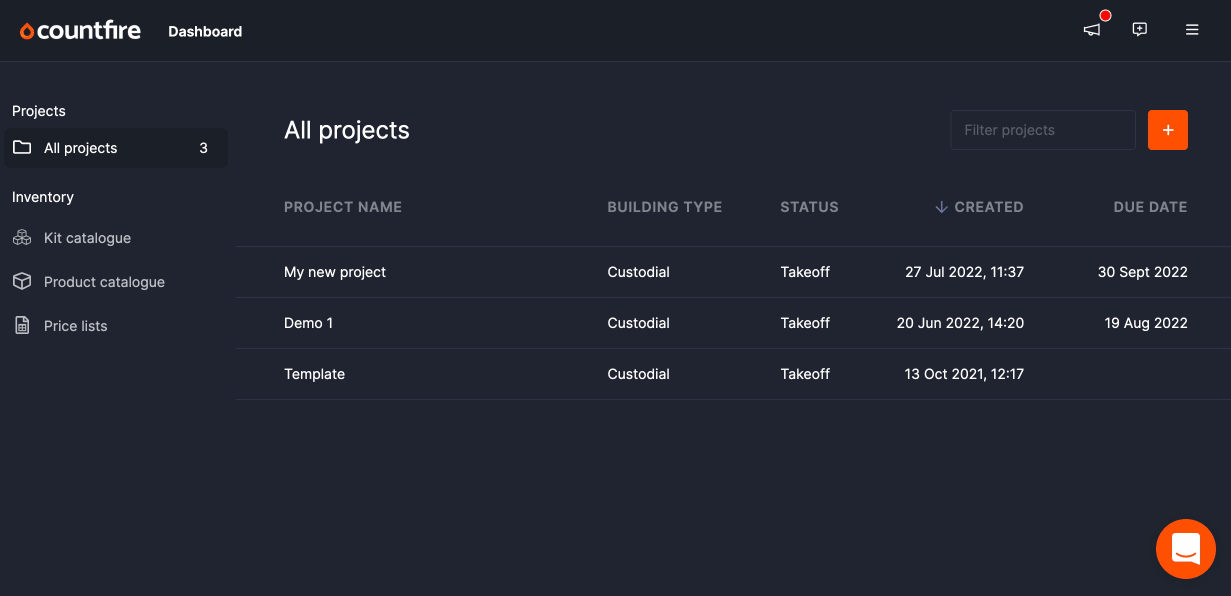The height and width of the screenshot is (596, 1231).
Task: Click the orange add project button
Action: pos(1167,130)
